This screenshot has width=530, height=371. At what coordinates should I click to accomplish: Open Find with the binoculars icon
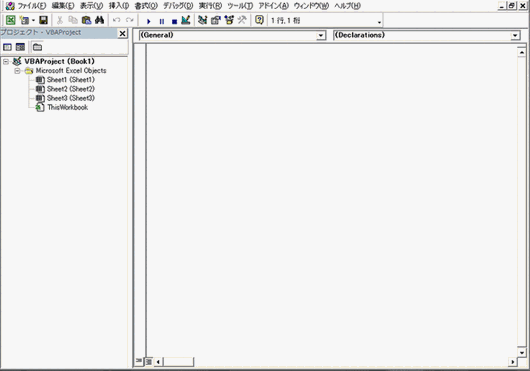coord(100,20)
